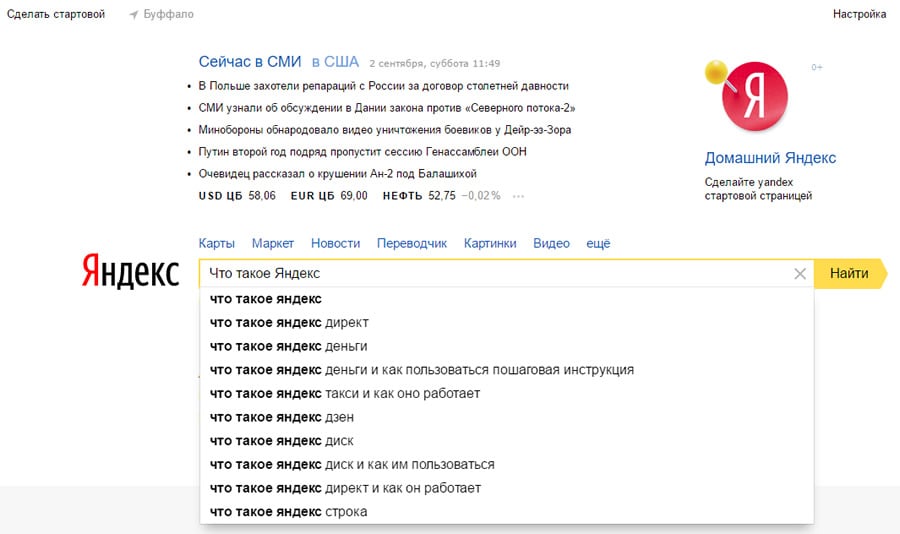Open the news about Северного потока-2

[x=387, y=108]
